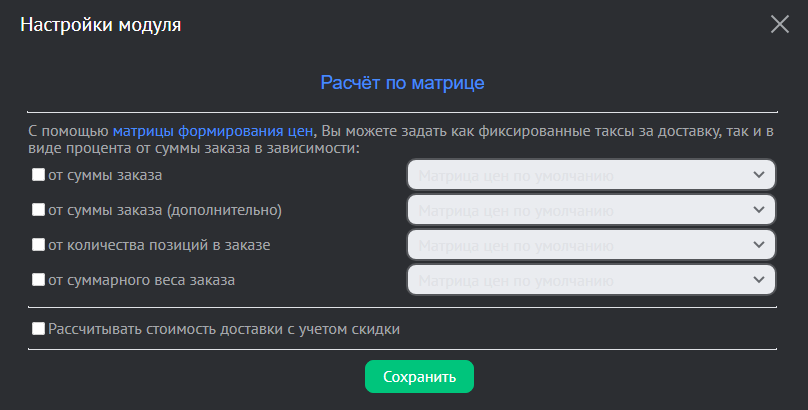
Task: Click the 'Расчёт по матрице' heading
Action: (x=402, y=82)
